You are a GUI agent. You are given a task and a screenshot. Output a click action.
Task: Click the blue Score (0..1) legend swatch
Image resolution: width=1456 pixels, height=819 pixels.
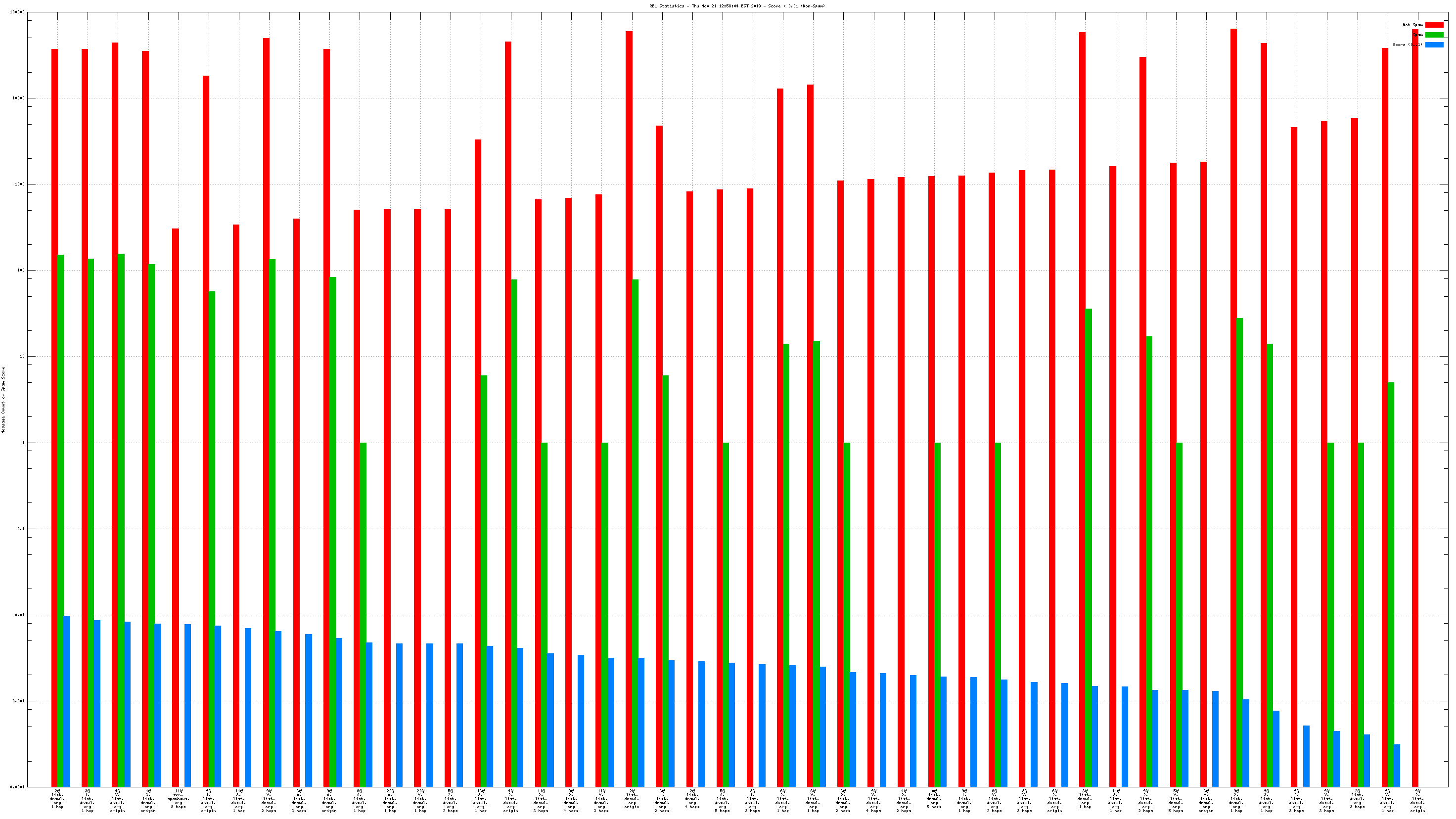coord(1434,45)
